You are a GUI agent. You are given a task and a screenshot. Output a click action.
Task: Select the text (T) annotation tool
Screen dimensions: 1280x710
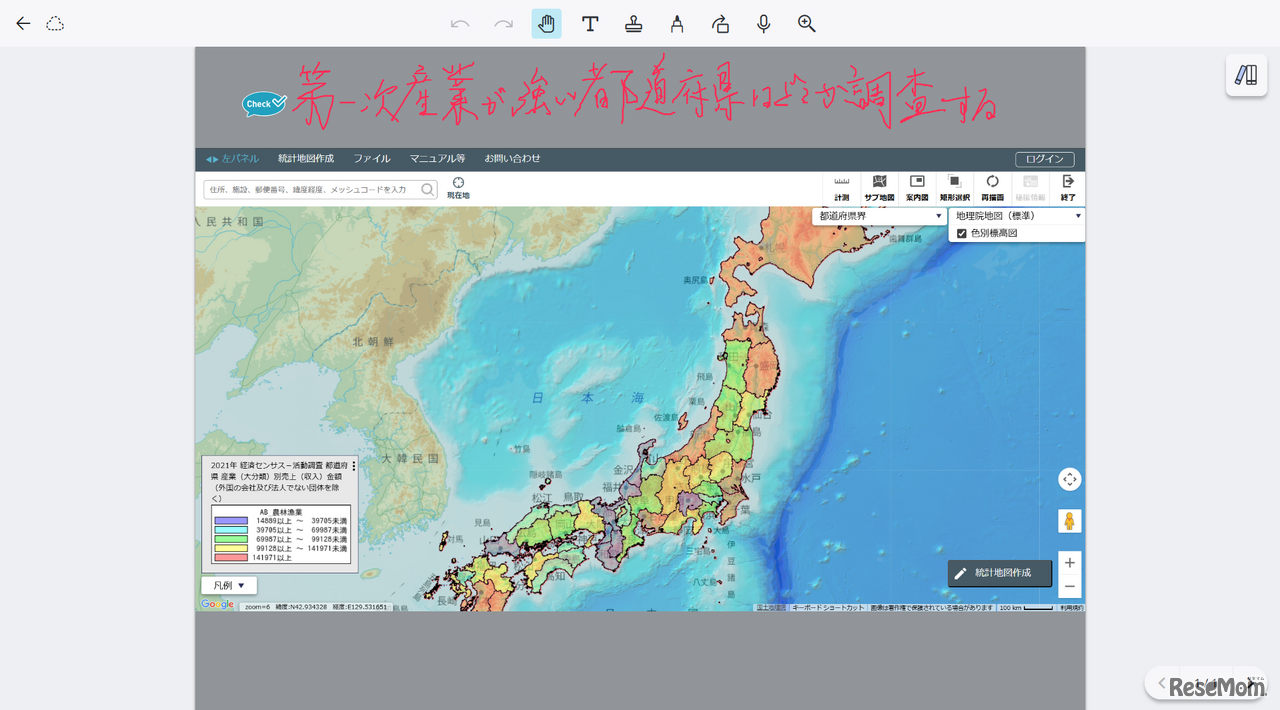click(x=590, y=23)
